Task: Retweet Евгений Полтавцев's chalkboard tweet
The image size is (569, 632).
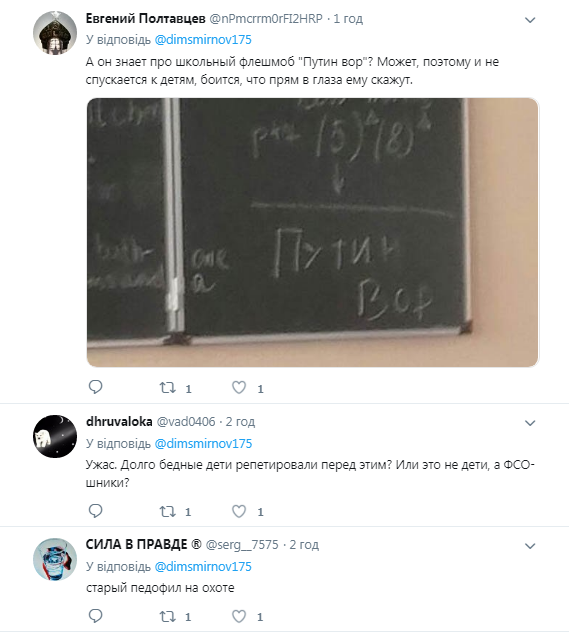Action: (x=167, y=388)
